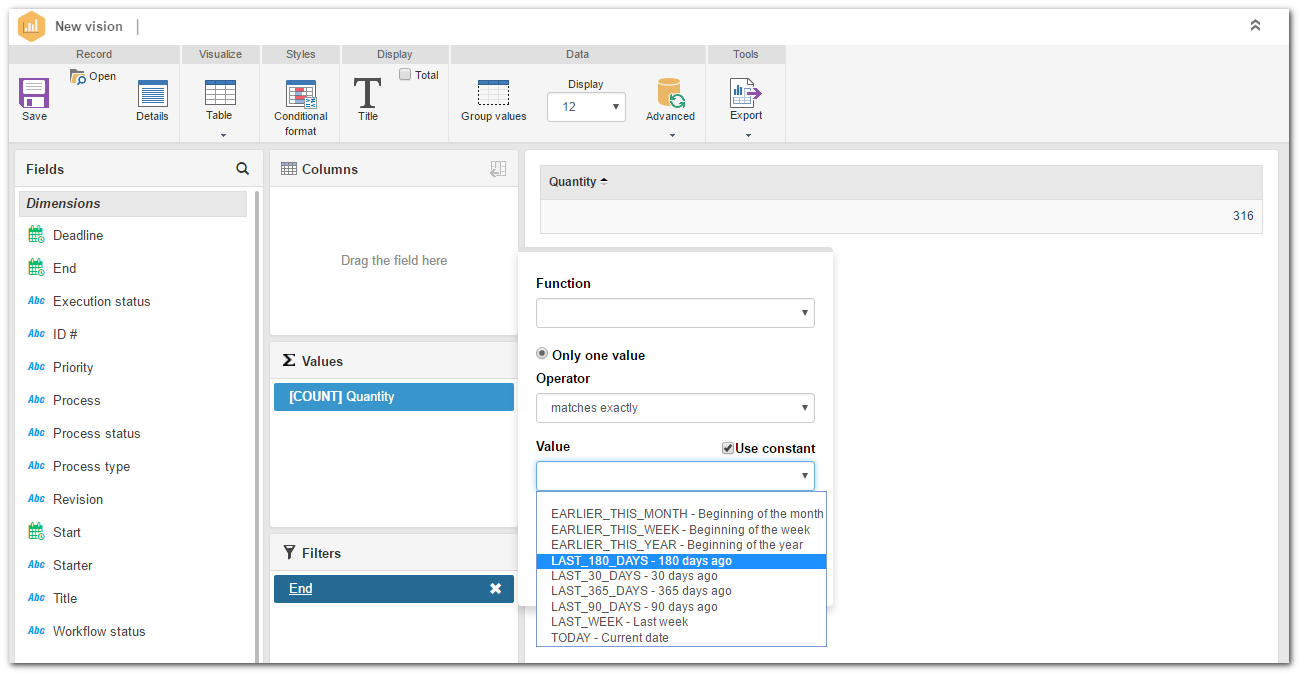Search fields with magnifier icon

click(242, 169)
